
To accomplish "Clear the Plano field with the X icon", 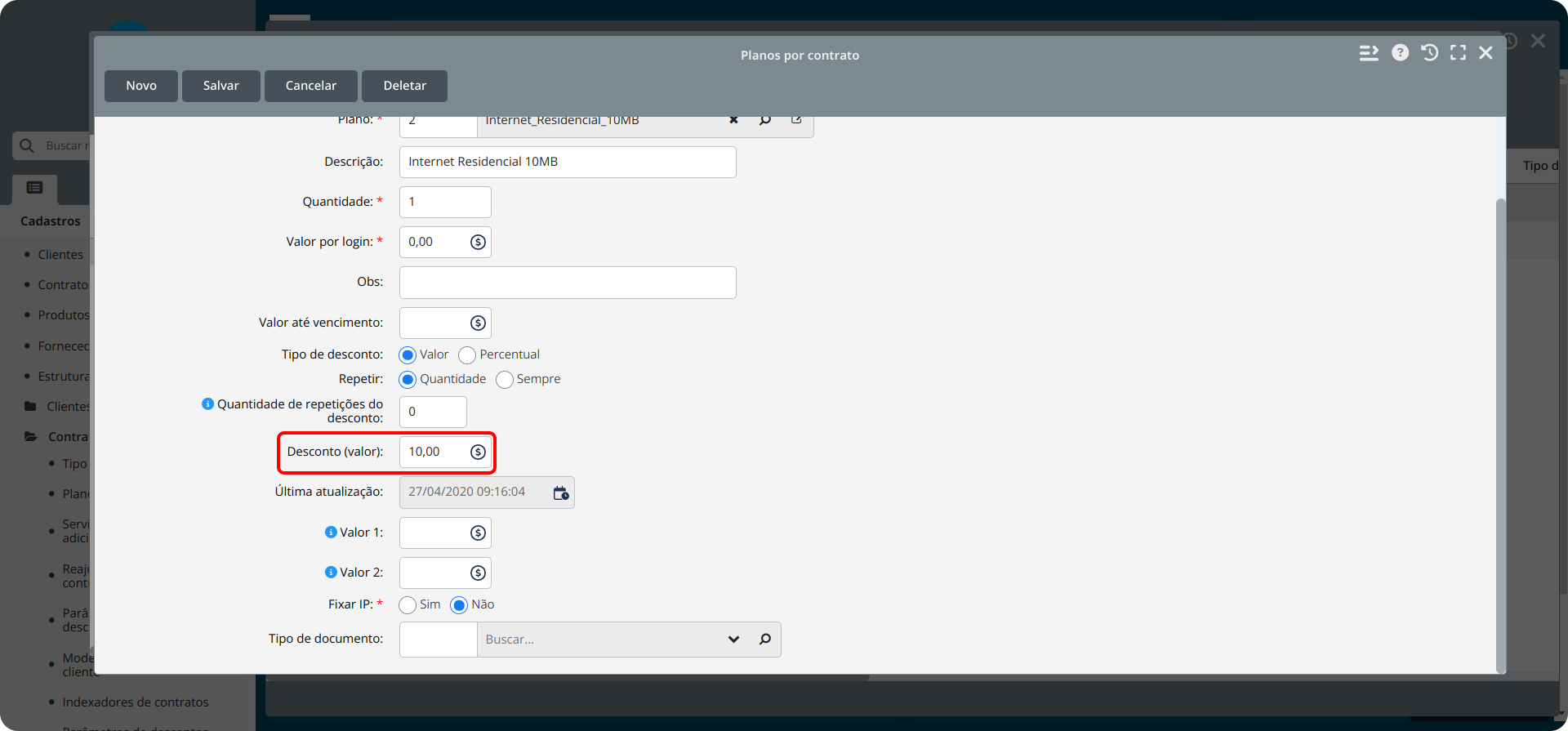I will [733, 120].
